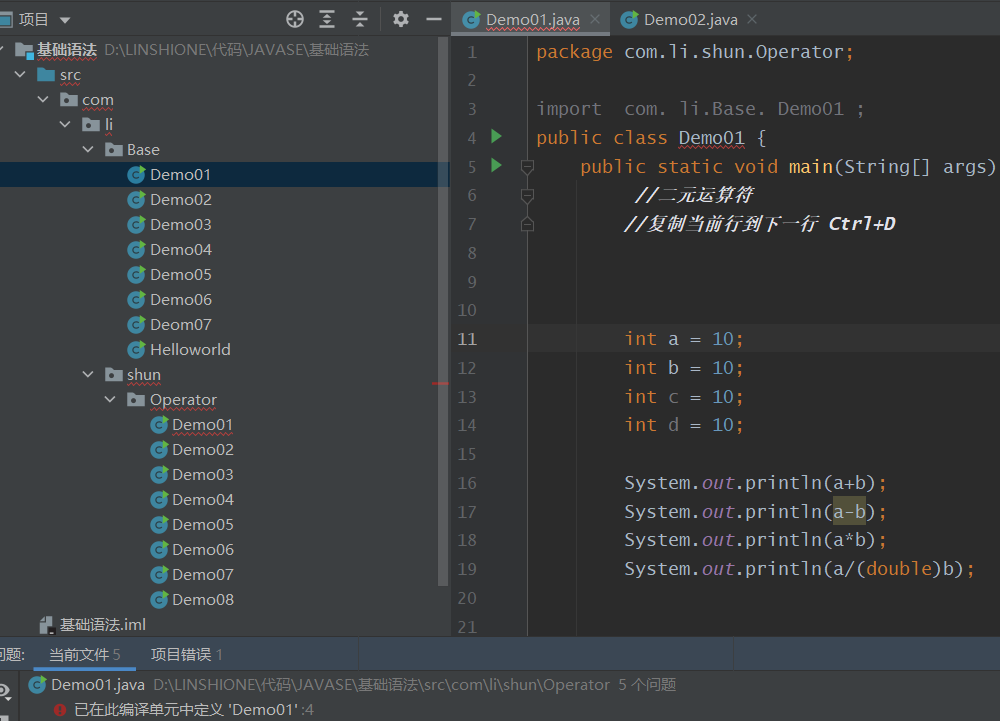Screen dimensions: 1000x721
Task: Fold the comment block at line 6
Action: tap(527, 196)
